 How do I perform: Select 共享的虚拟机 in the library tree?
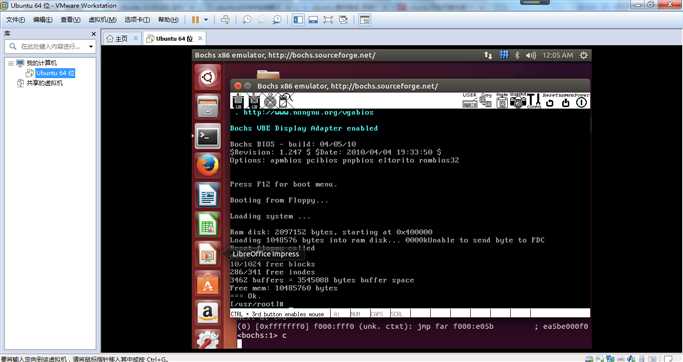[44, 83]
